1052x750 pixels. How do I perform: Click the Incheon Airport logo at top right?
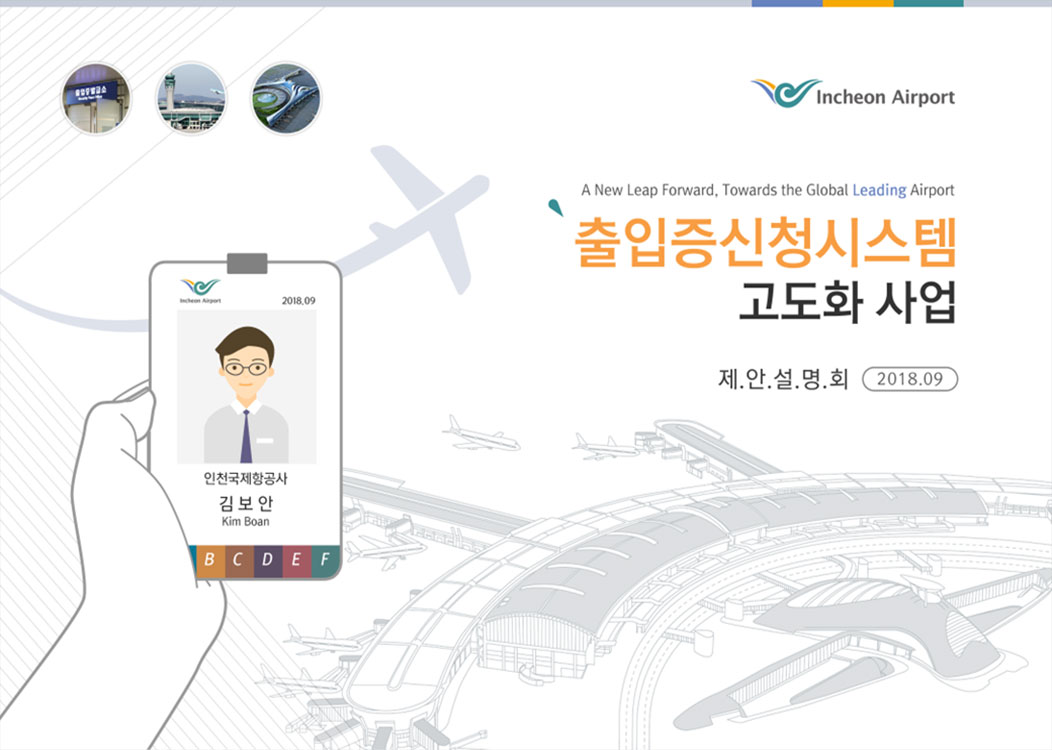click(853, 93)
